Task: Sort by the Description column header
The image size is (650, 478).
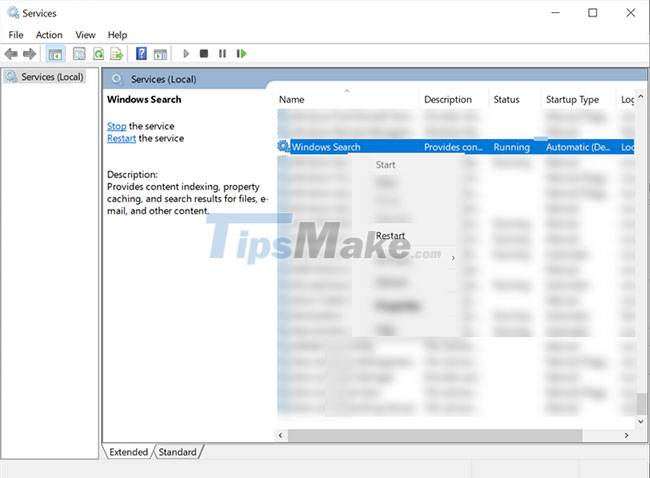Action: pyautogui.click(x=448, y=99)
